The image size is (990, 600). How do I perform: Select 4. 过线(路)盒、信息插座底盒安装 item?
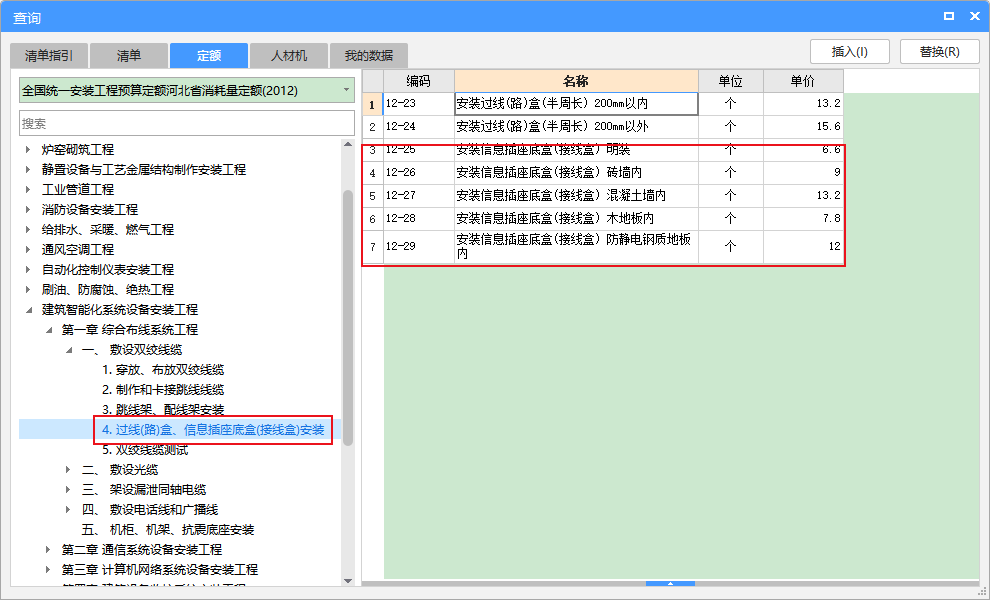pos(213,430)
